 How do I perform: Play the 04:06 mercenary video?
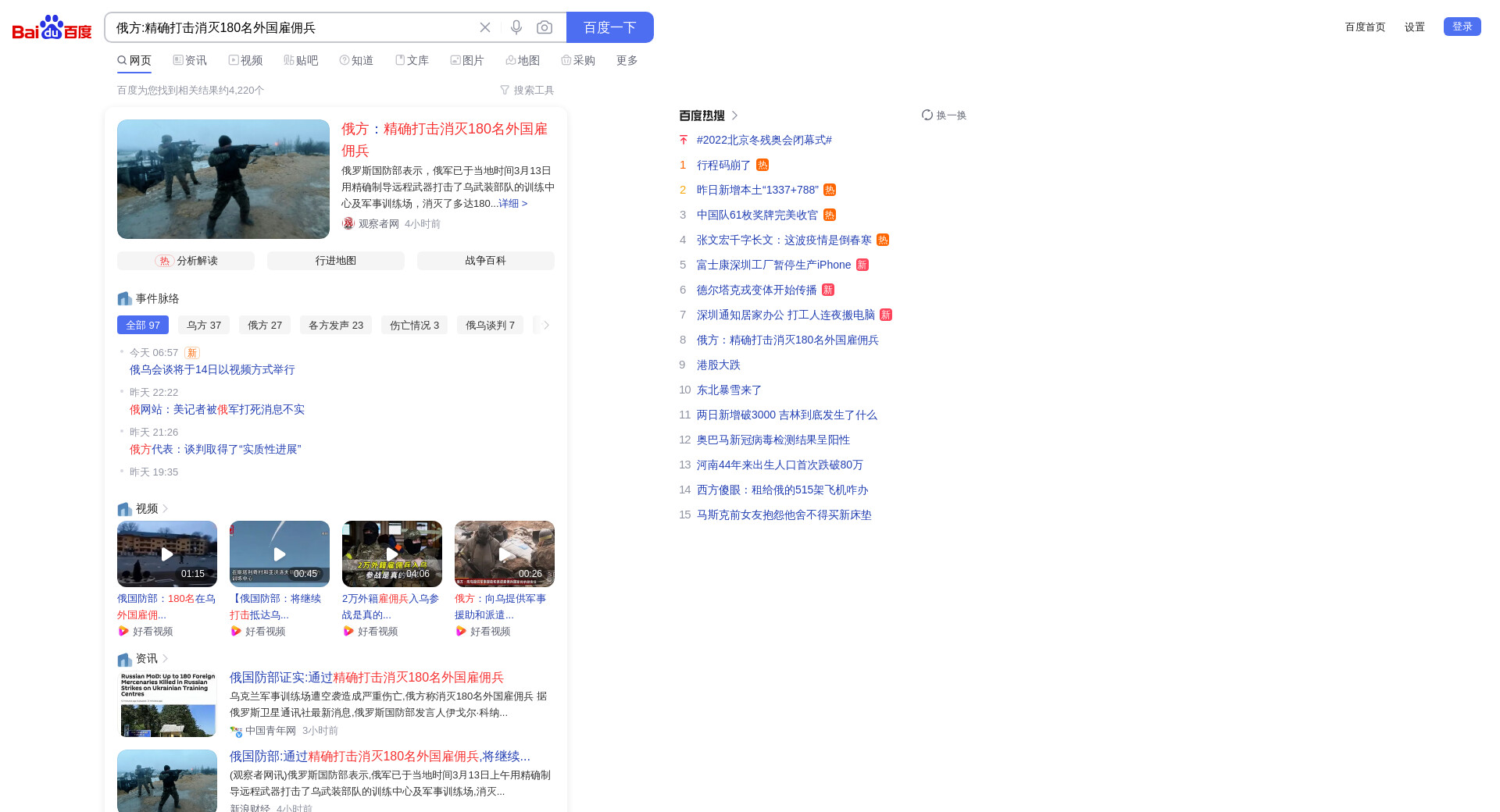pyautogui.click(x=392, y=554)
